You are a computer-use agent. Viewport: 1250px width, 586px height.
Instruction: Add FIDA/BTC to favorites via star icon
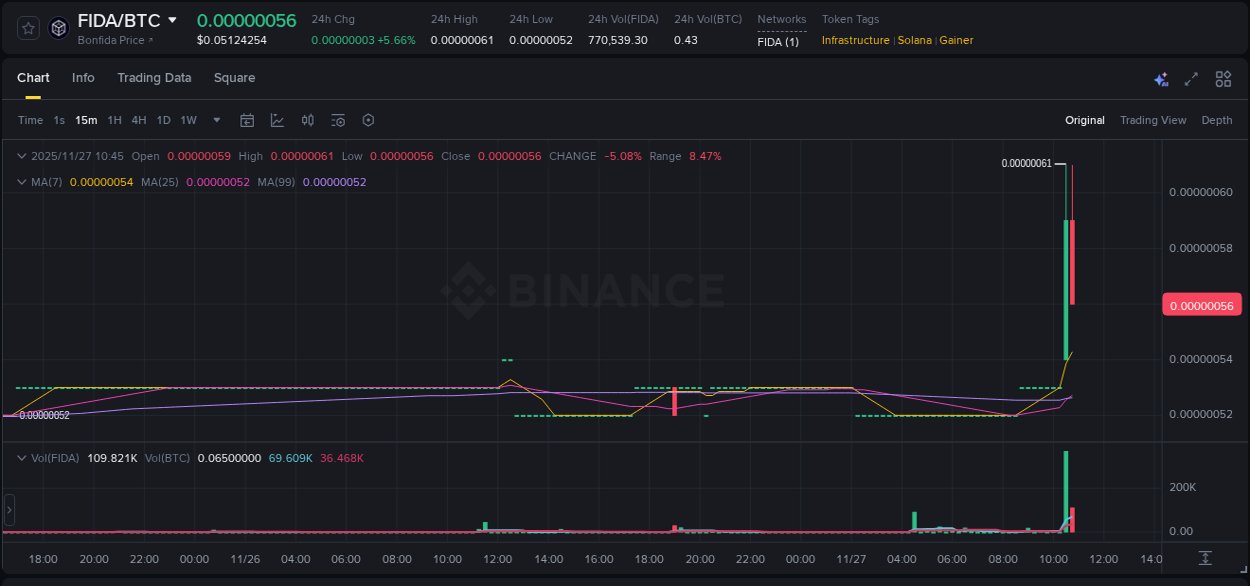click(x=27, y=28)
